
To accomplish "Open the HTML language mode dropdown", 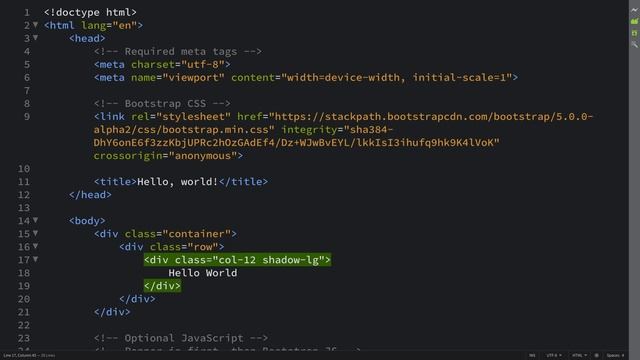I will click(580, 356).
